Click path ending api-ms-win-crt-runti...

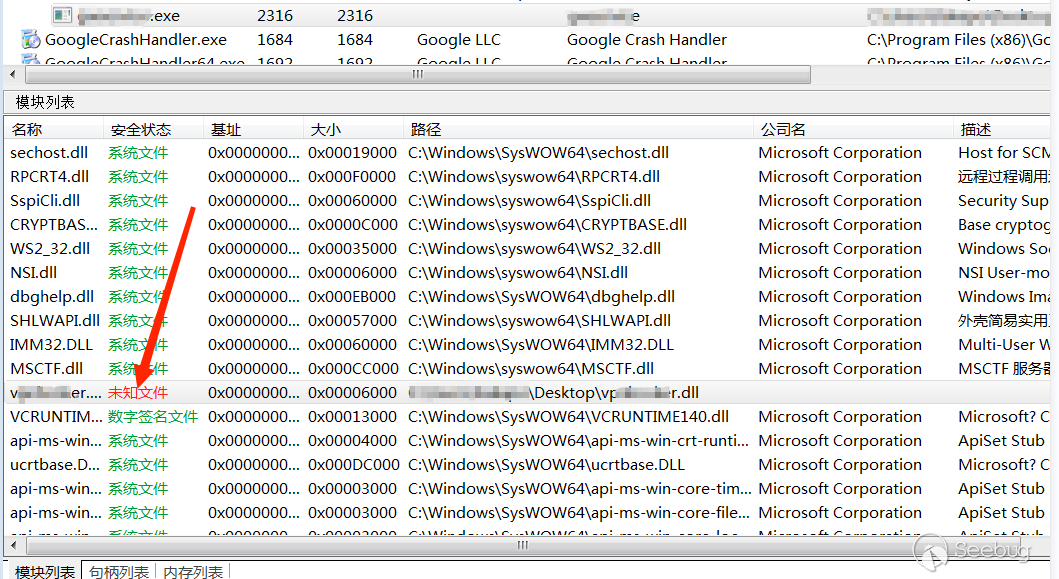[579, 440]
